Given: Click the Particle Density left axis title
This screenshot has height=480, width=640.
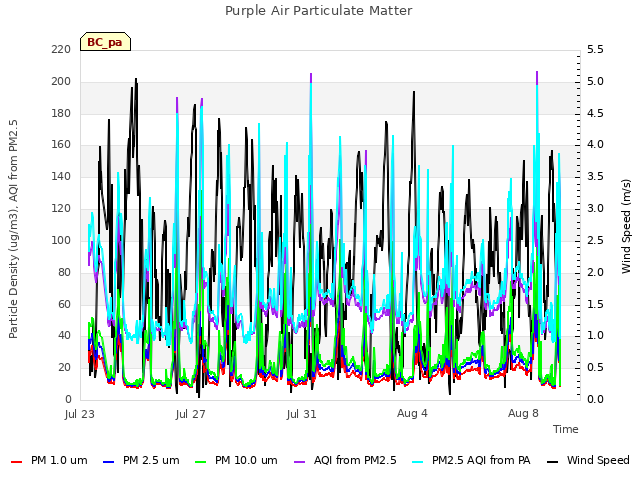Looking at the screenshot, I should coord(13,229).
